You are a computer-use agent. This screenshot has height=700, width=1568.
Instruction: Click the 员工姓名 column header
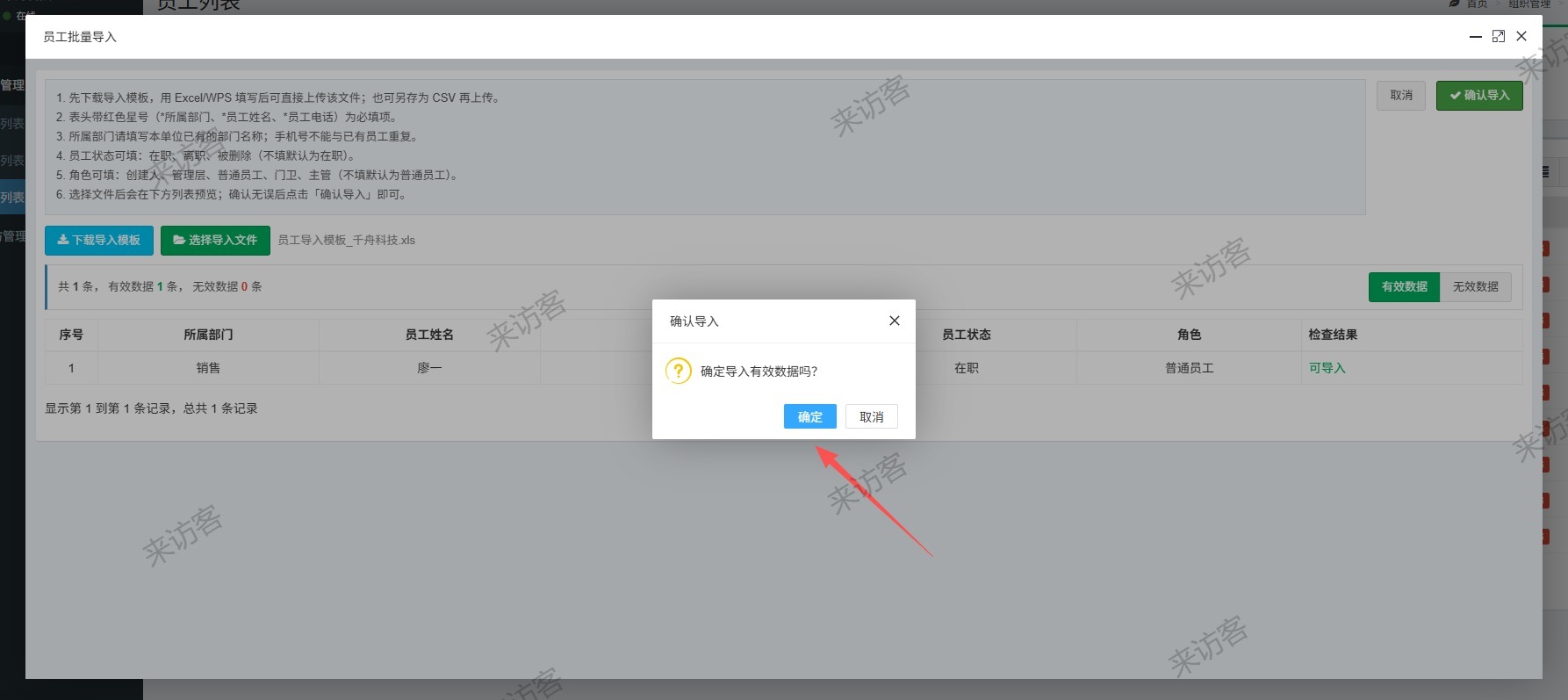tap(429, 335)
